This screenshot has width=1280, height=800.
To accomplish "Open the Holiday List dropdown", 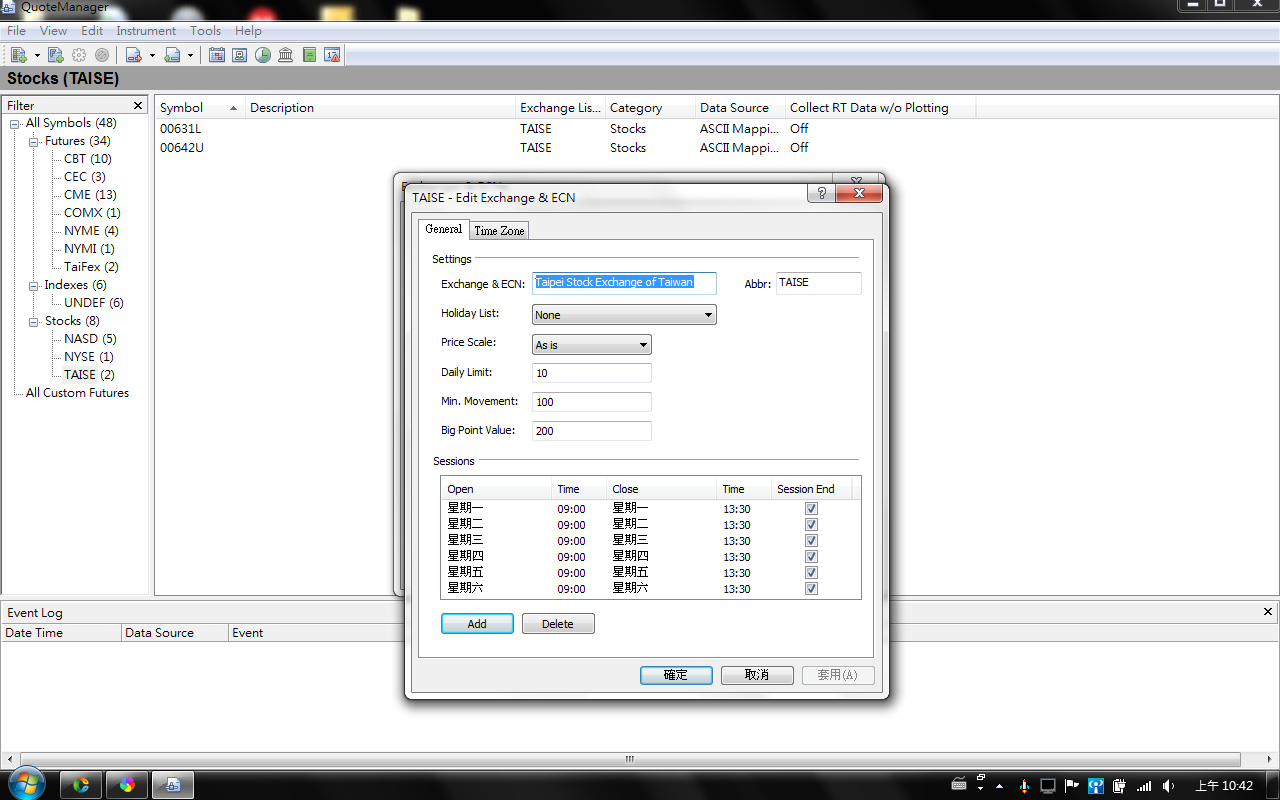I will tap(624, 315).
